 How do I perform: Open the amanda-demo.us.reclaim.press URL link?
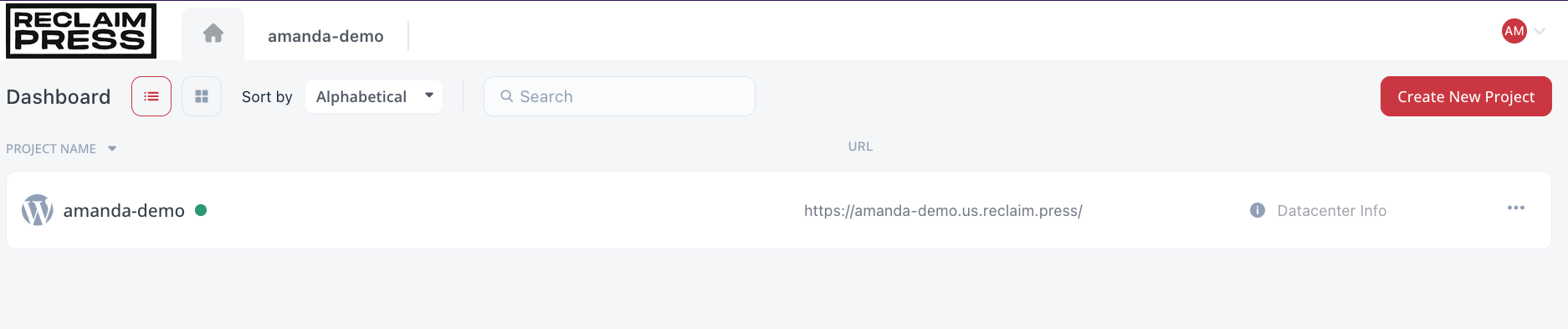[943, 211]
